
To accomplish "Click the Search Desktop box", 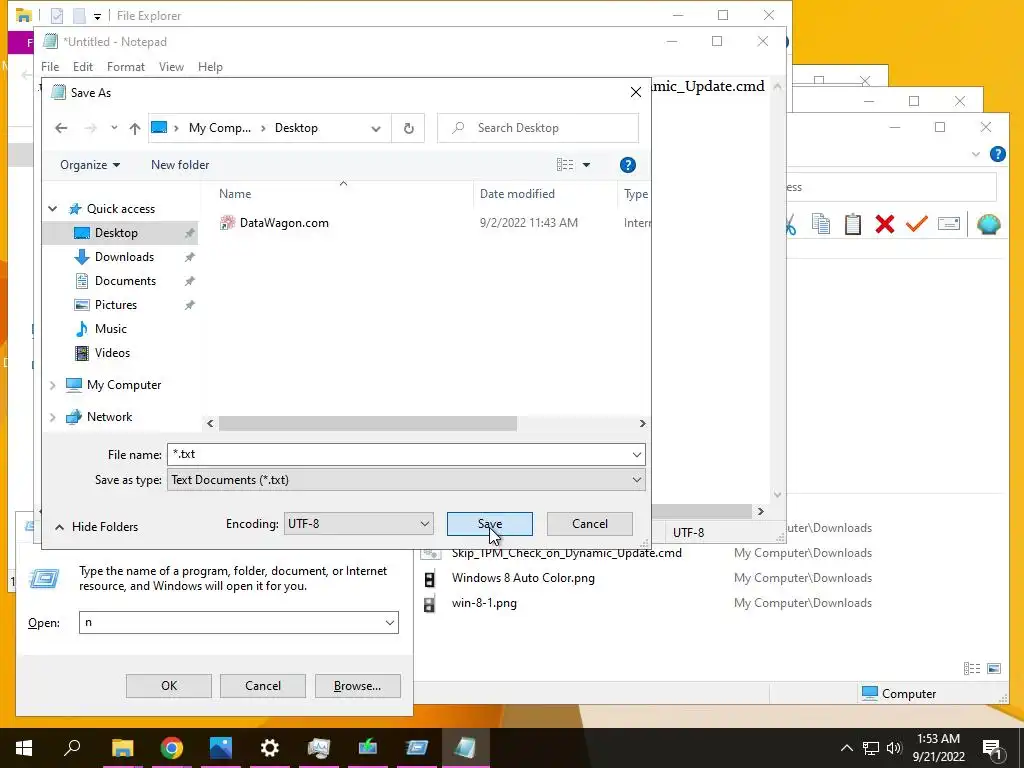I will tap(537, 128).
